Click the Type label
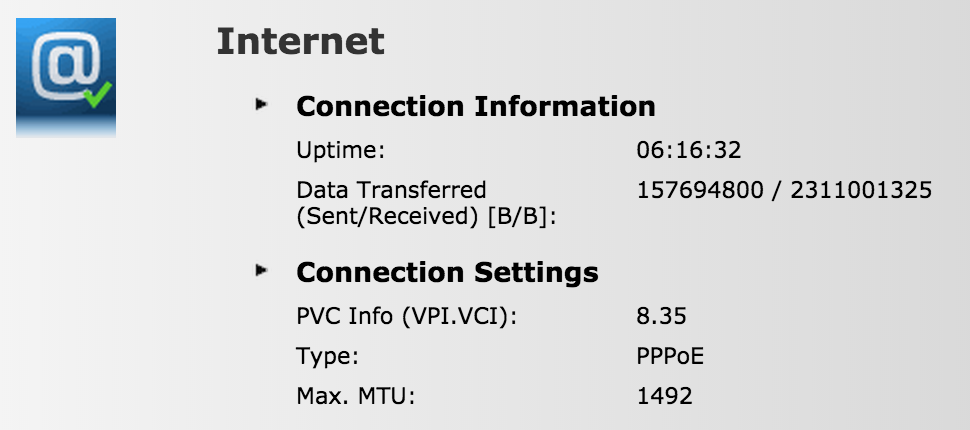 click(327, 357)
